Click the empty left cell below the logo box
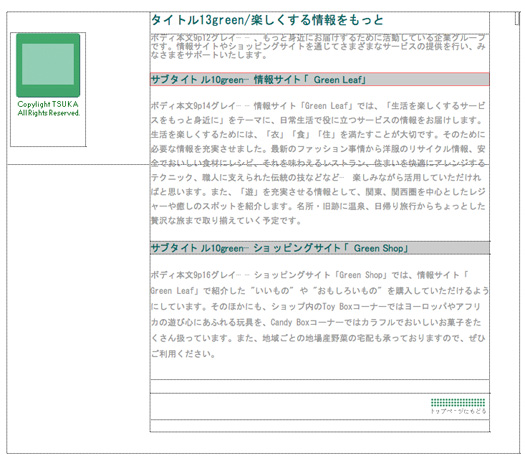525x469 pixels. pyautogui.click(x=78, y=309)
